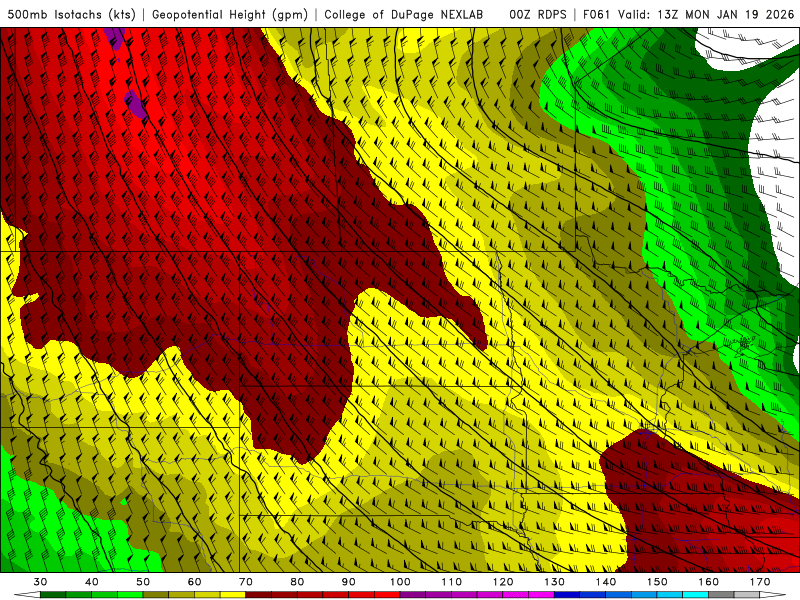Screen dimensions: 800x600
Task: Click the 120 label on the color scale
Action: (x=503, y=582)
